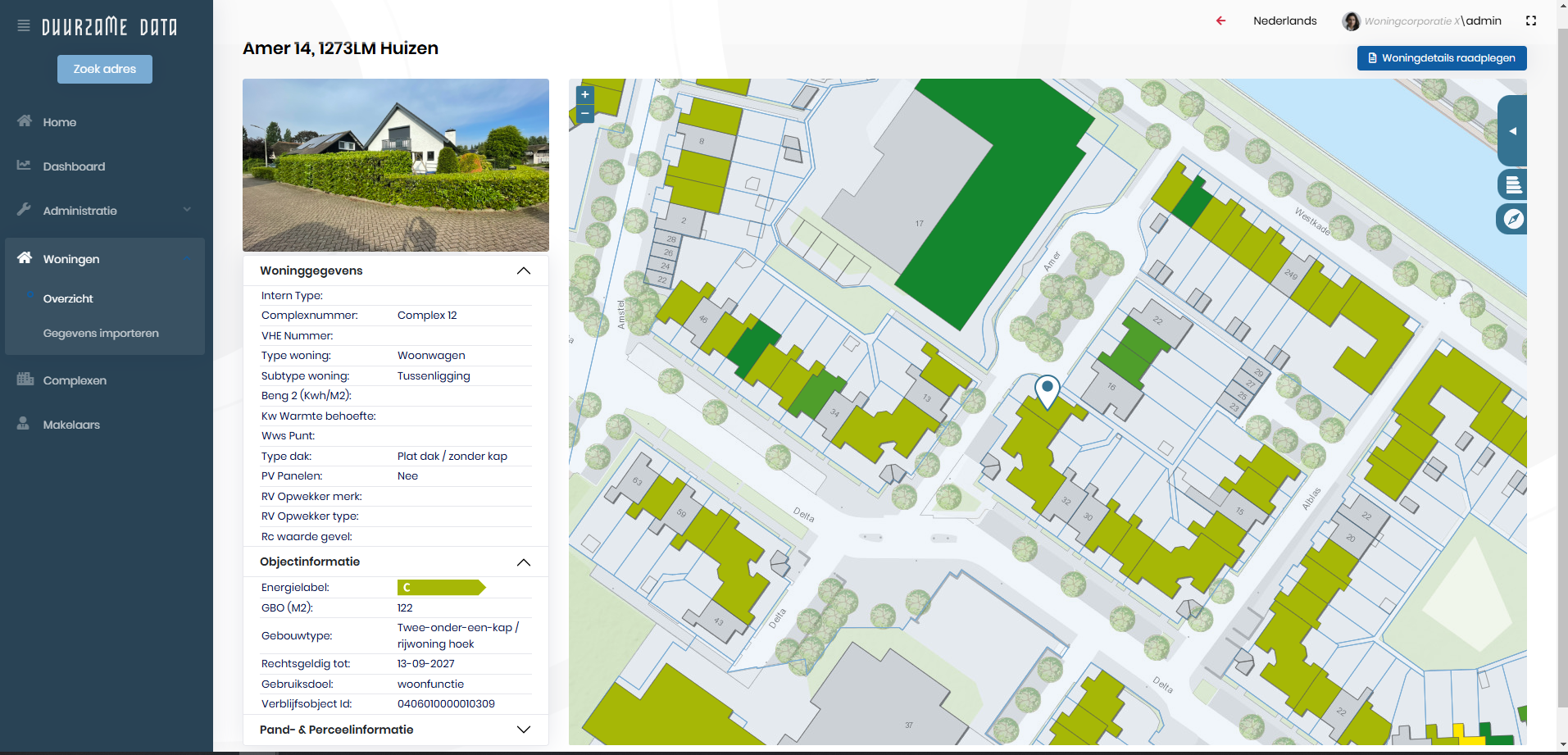Open the admin user profile avatar
Screen dimensions: 1568x755
point(1351,21)
